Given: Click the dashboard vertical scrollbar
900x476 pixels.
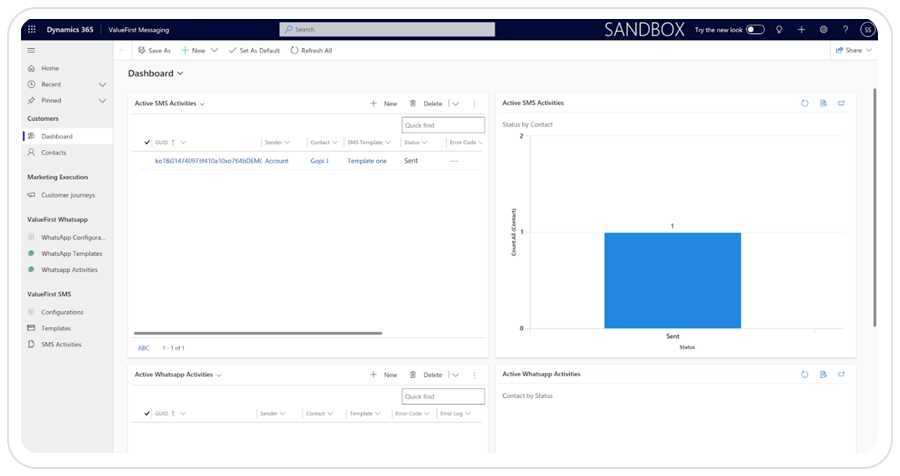Looking at the screenshot, I should [875, 207].
